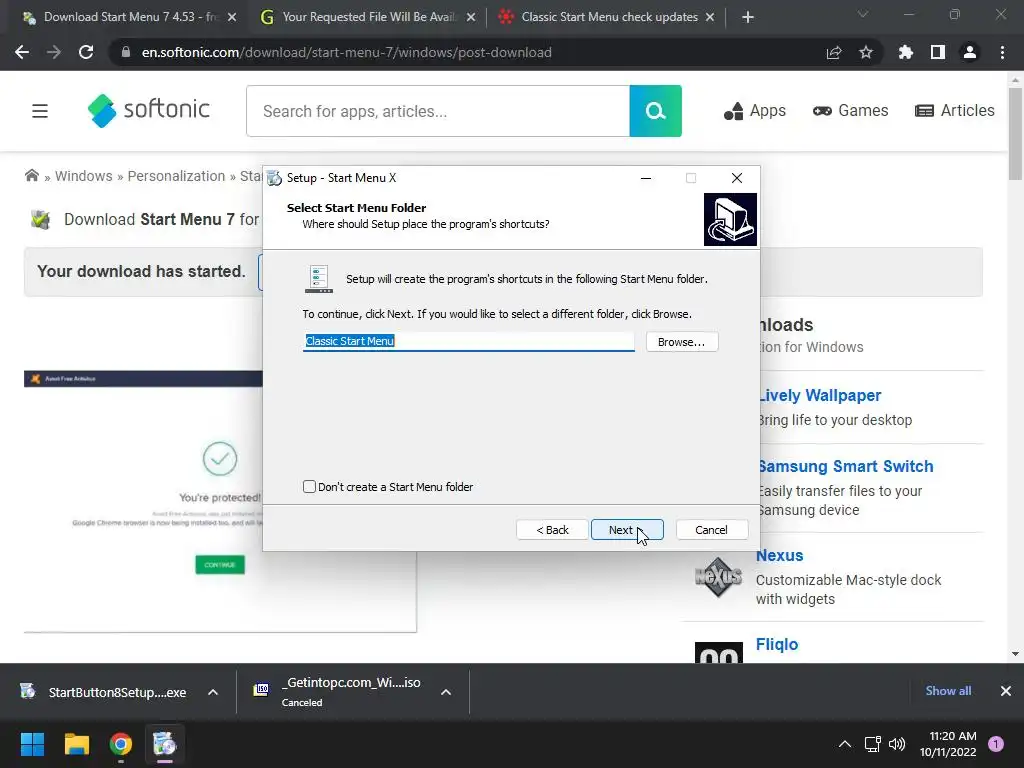Switch to Classic Start Menu check updates tab
The width and height of the screenshot is (1024, 768).
coord(607,17)
